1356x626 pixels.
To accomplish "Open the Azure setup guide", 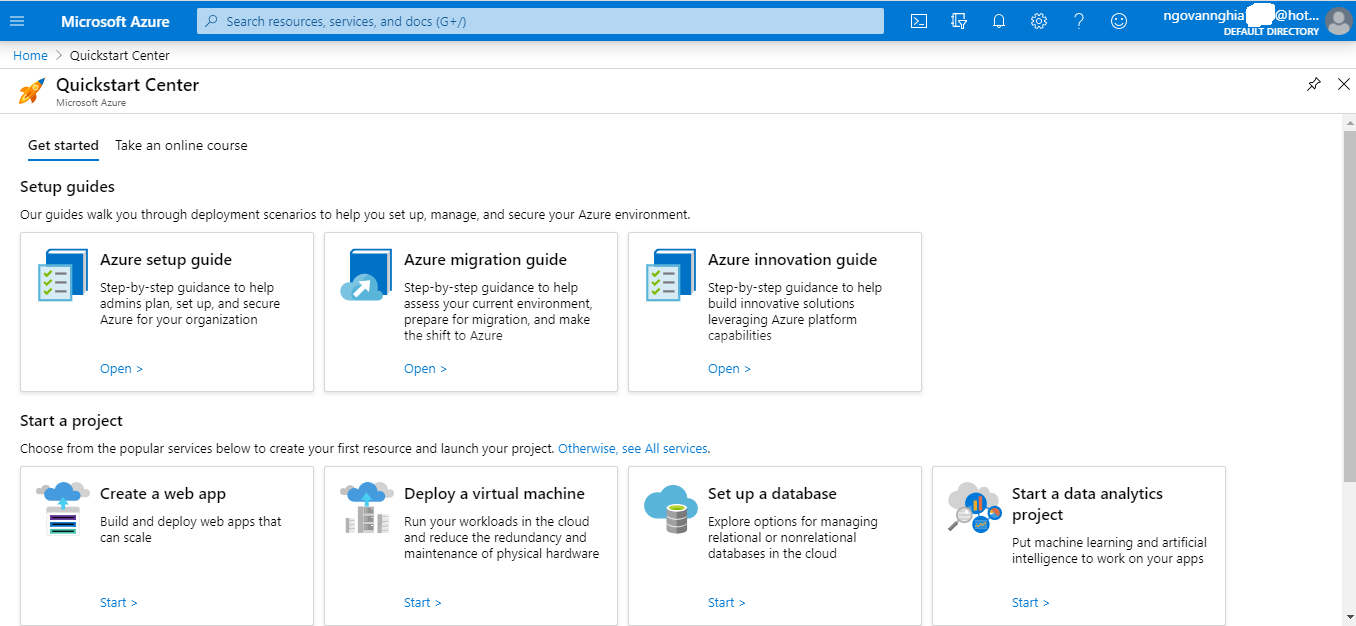I will coord(121,369).
